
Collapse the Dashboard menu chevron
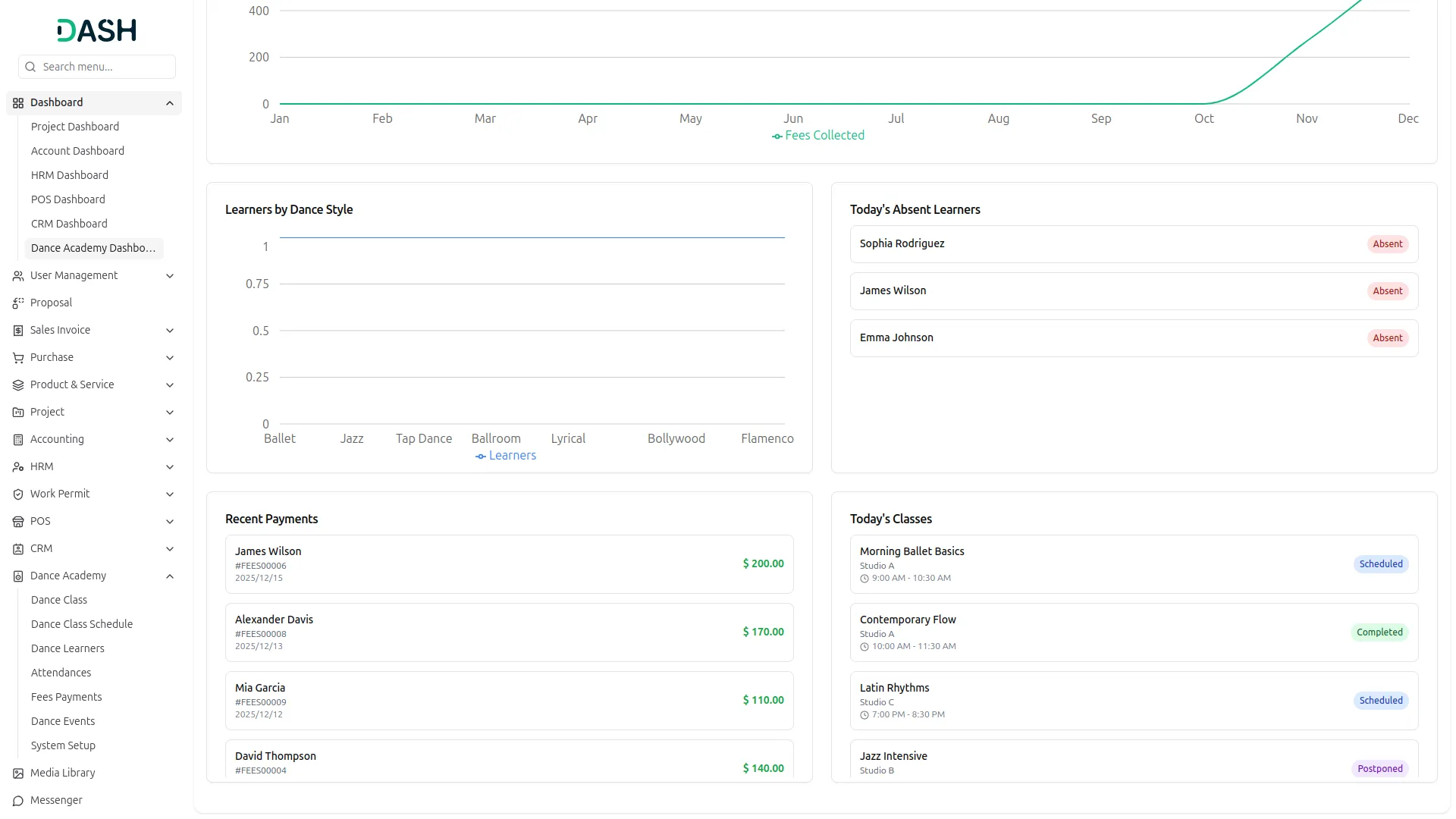point(170,103)
